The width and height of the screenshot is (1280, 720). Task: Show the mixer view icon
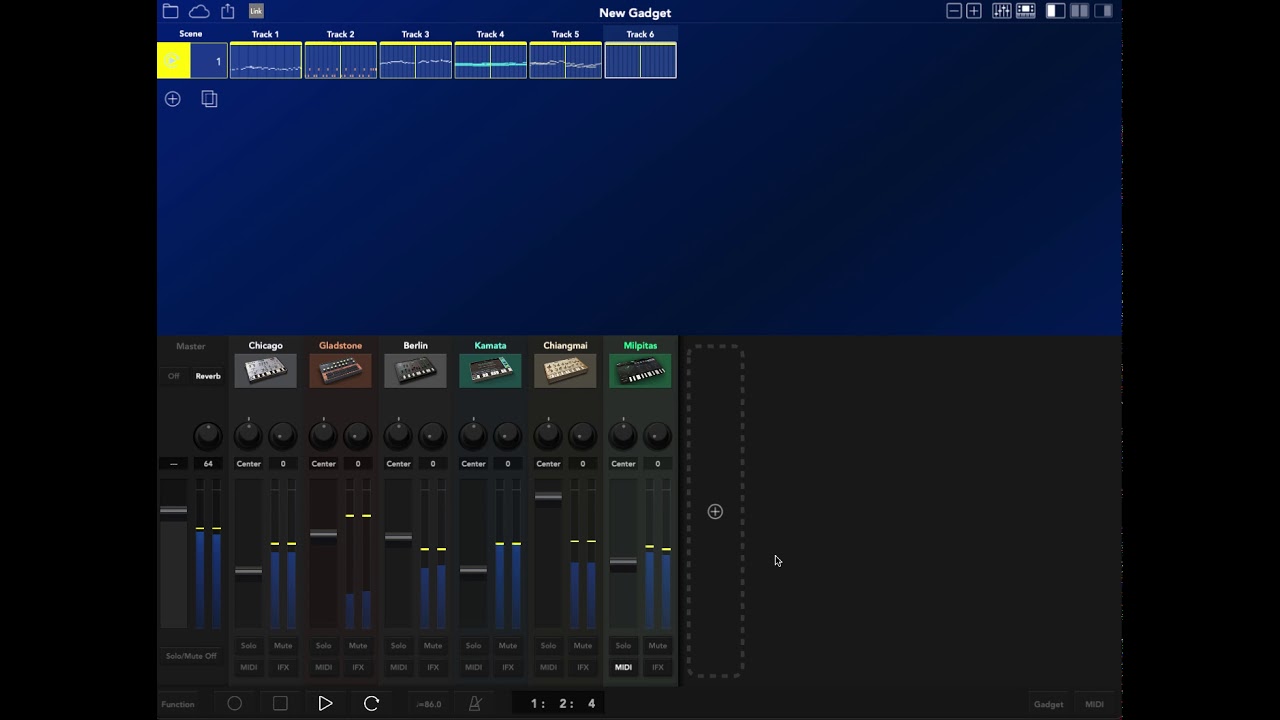point(1001,11)
